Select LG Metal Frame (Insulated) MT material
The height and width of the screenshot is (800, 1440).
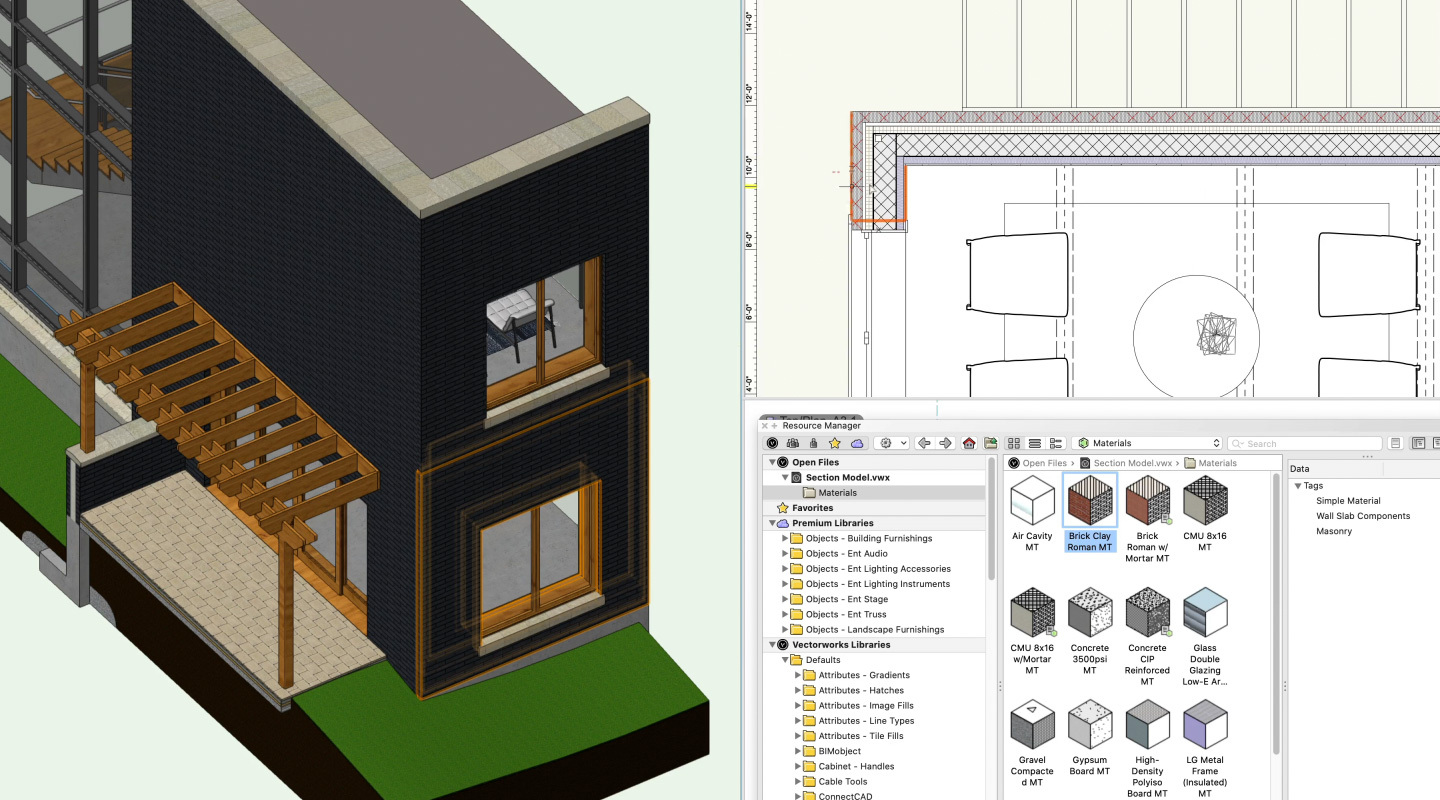[1204, 749]
